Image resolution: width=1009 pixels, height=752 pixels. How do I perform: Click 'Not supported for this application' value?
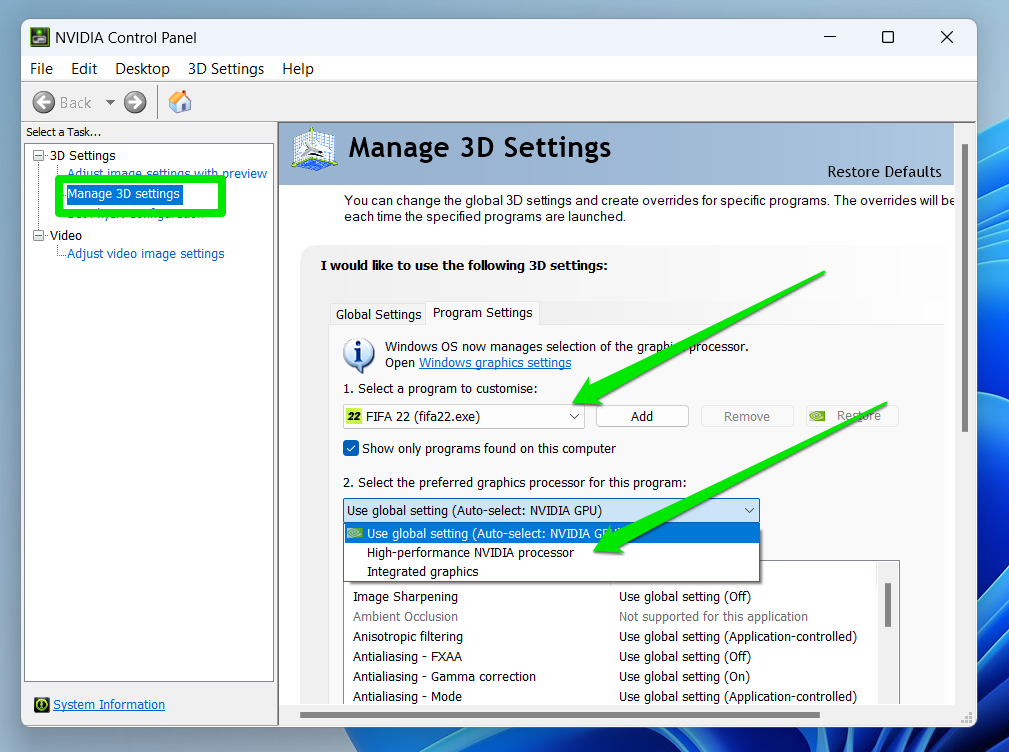point(713,617)
